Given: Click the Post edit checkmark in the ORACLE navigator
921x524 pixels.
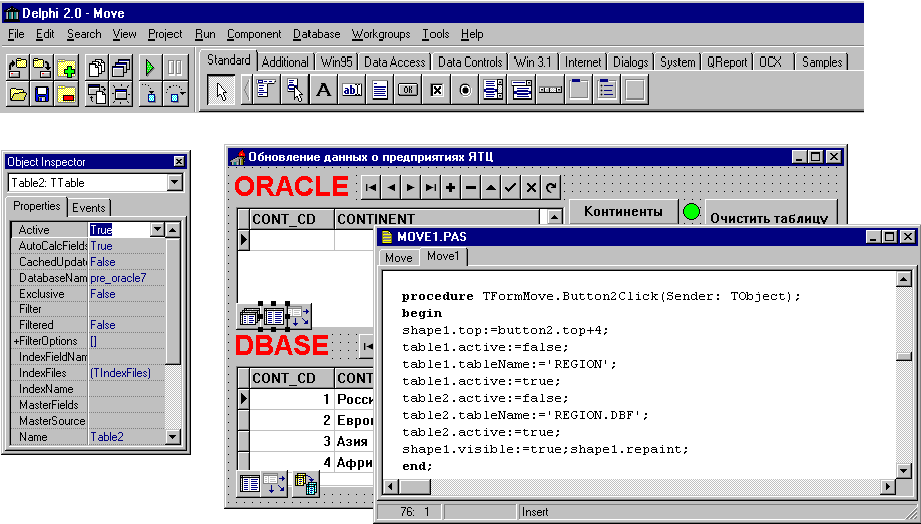Looking at the screenshot, I should tap(511, 187).
